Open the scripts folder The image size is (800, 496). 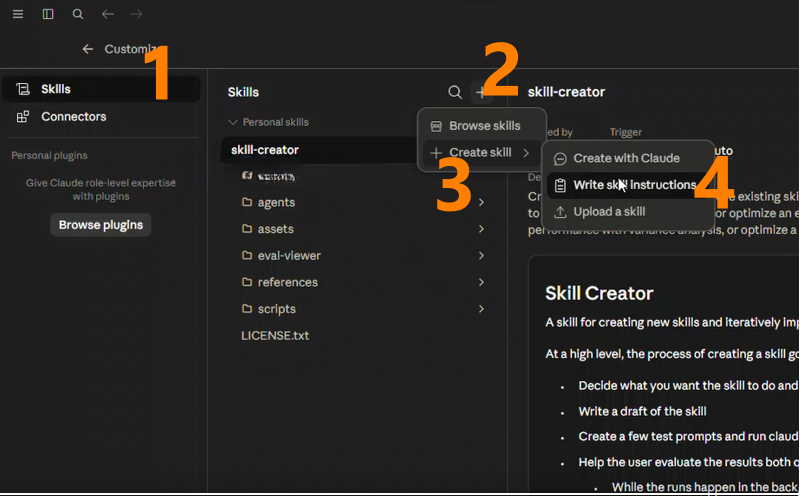[277, 309]
